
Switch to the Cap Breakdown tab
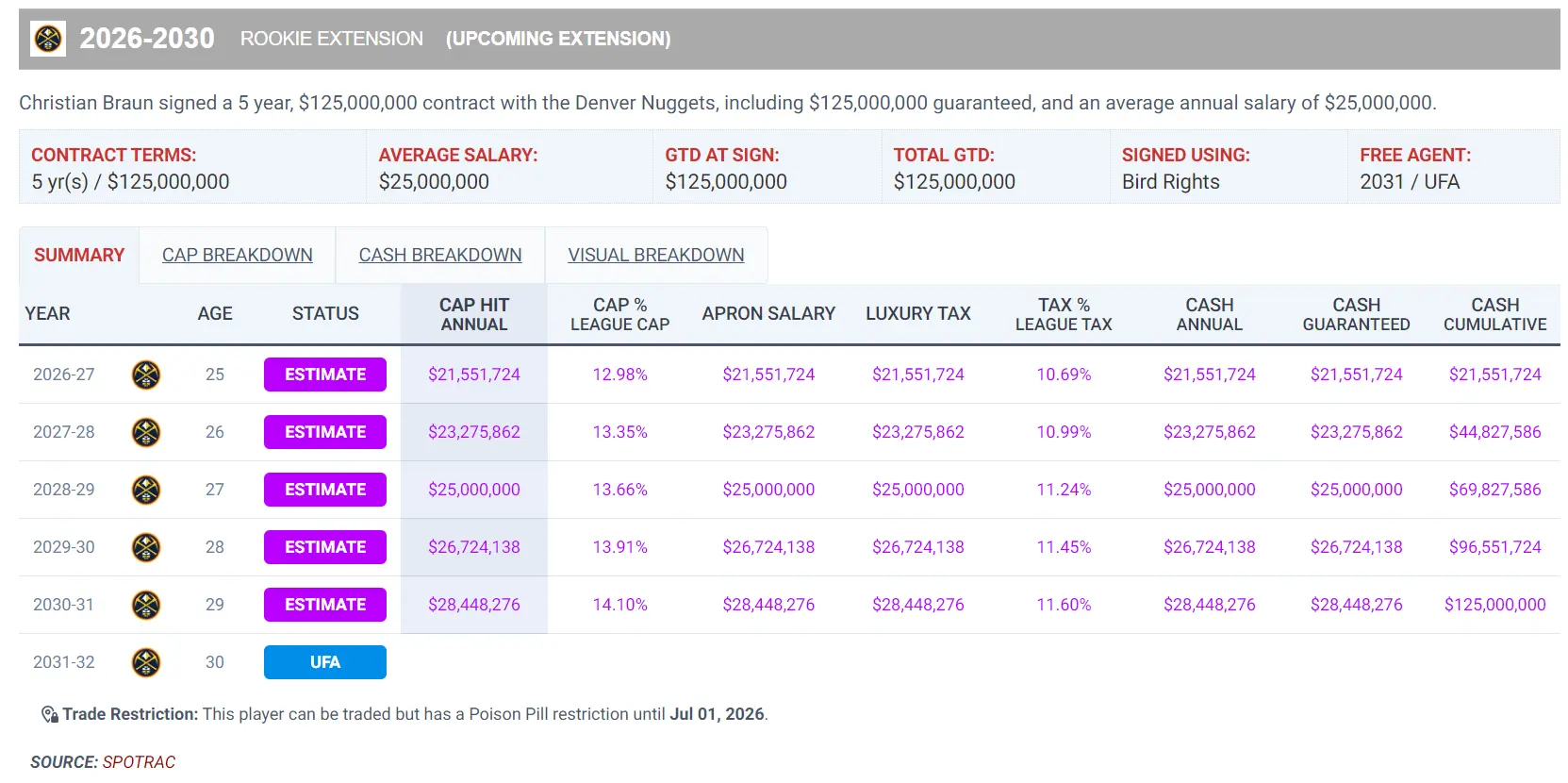237,256
